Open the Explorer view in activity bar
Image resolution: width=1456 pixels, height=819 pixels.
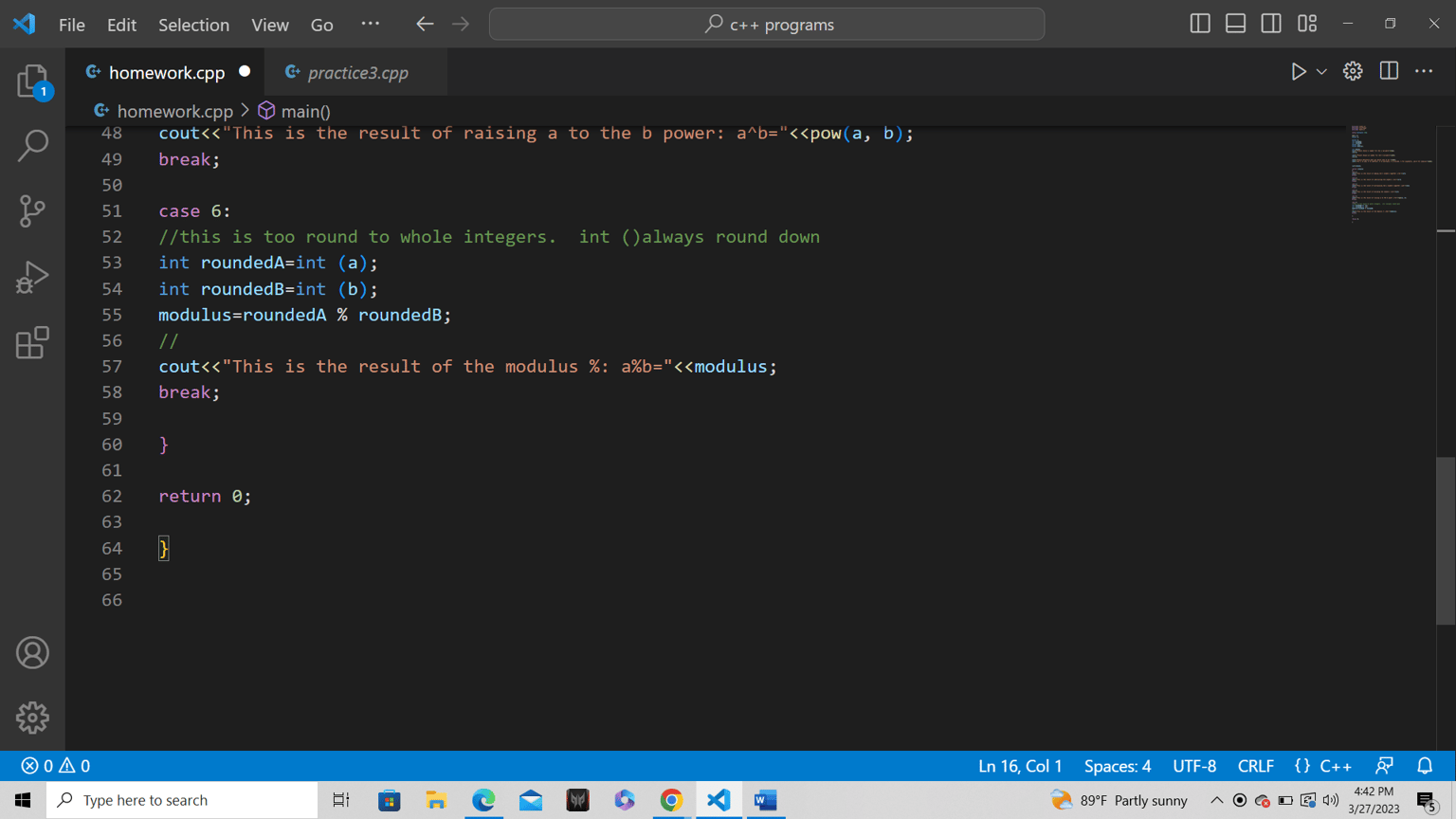tap(32, 82)
